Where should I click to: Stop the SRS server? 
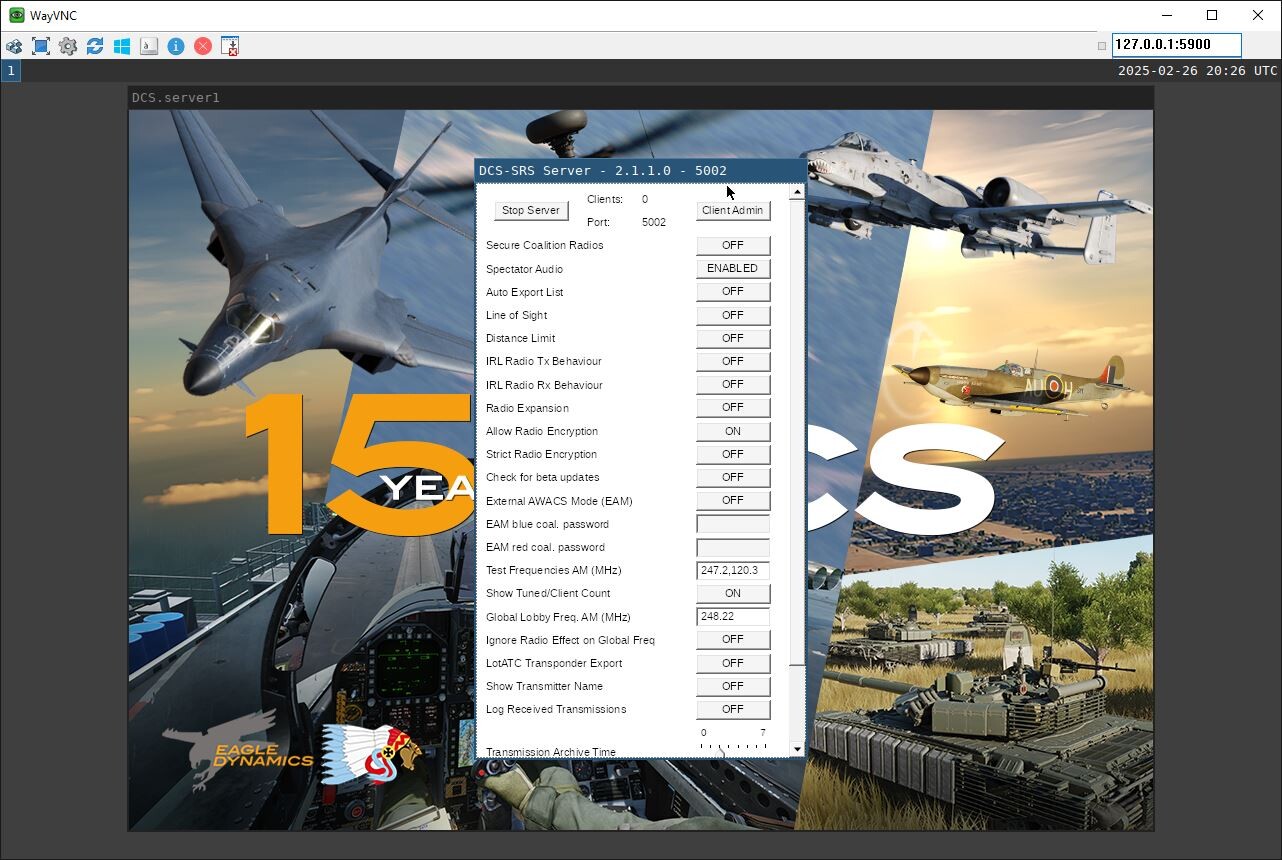click(x=531, y=211)
